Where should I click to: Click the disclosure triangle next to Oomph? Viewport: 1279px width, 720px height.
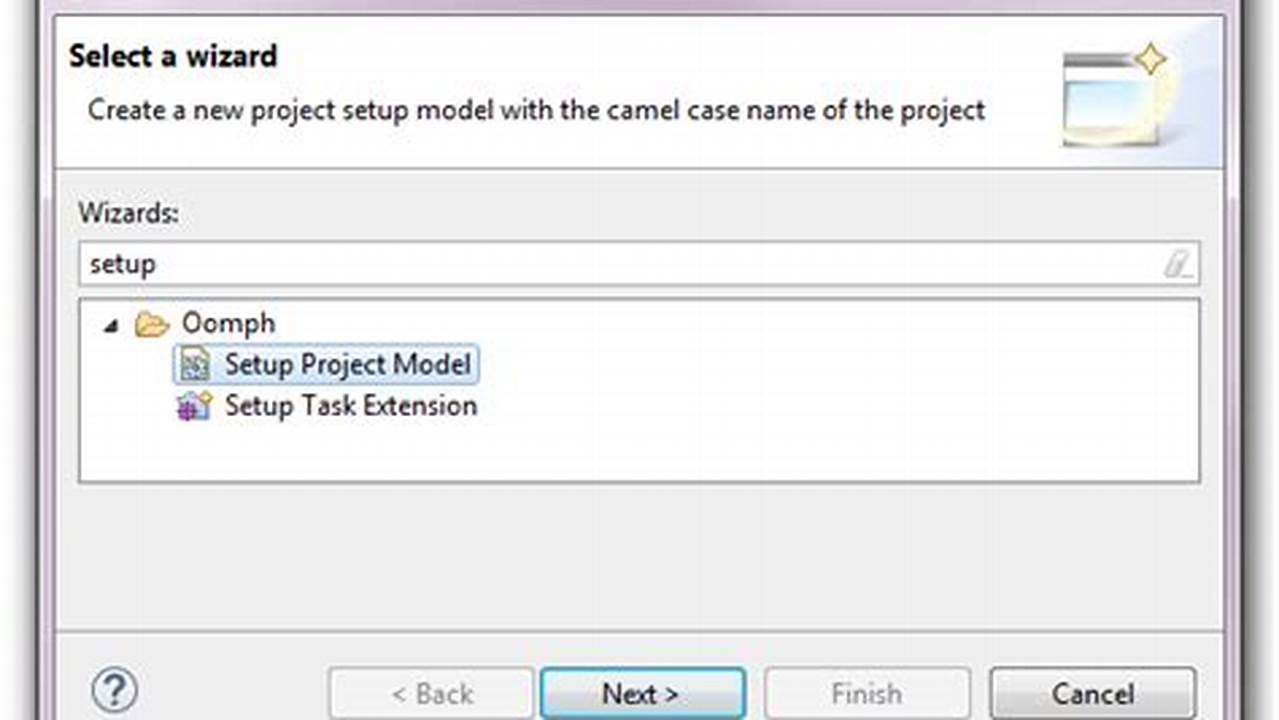click(111, 324)
